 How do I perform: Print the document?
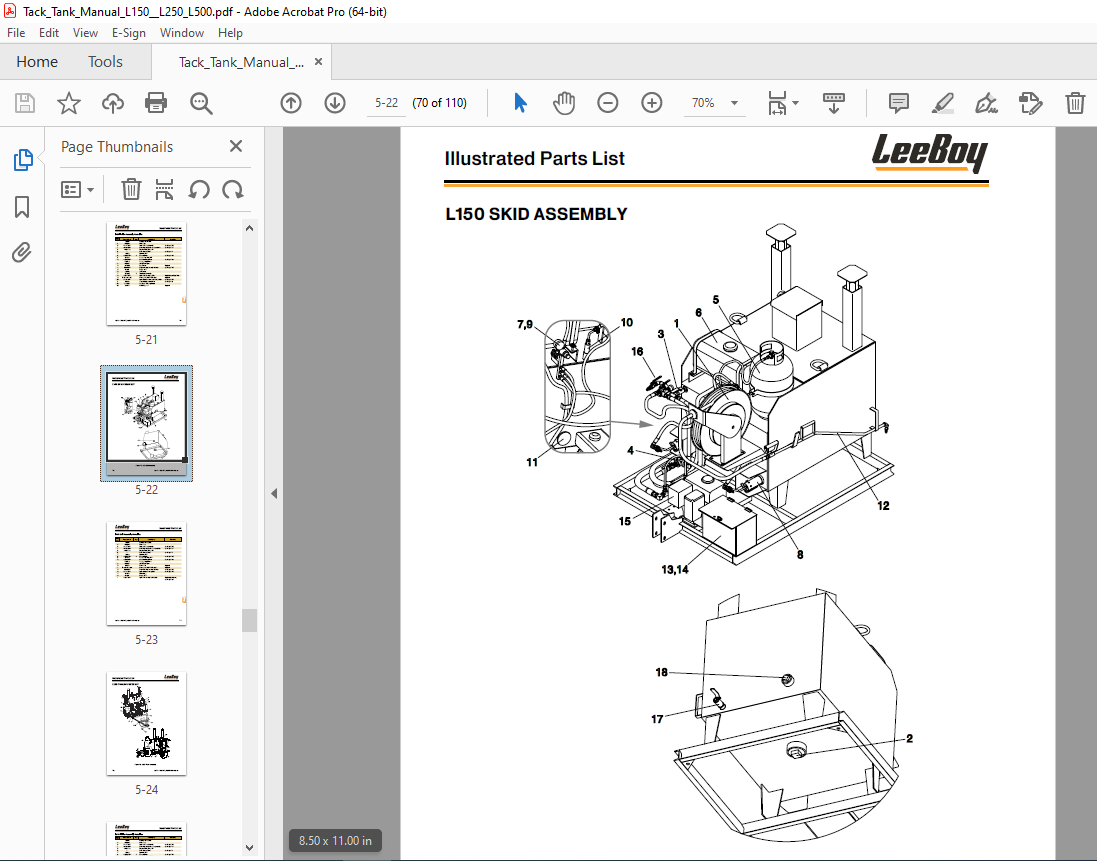(155, 104)
